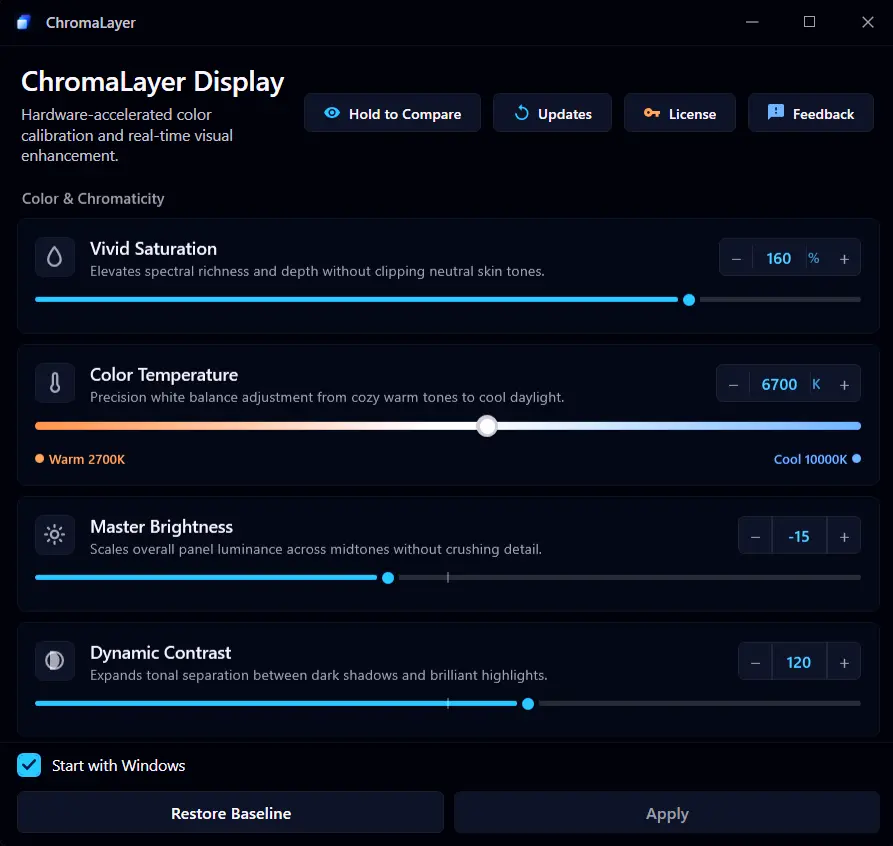Click the Dynamic Contrast value field 120
The height and width of the screenshot is (846, 893).
[x=798, y=663]
